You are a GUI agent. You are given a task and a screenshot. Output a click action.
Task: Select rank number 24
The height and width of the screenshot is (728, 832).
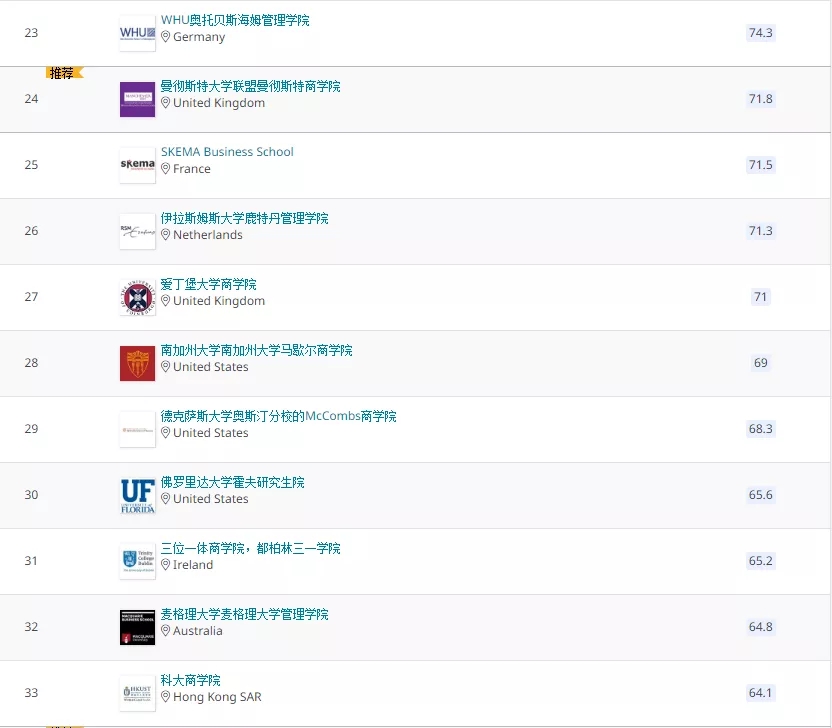coord(31,99)
